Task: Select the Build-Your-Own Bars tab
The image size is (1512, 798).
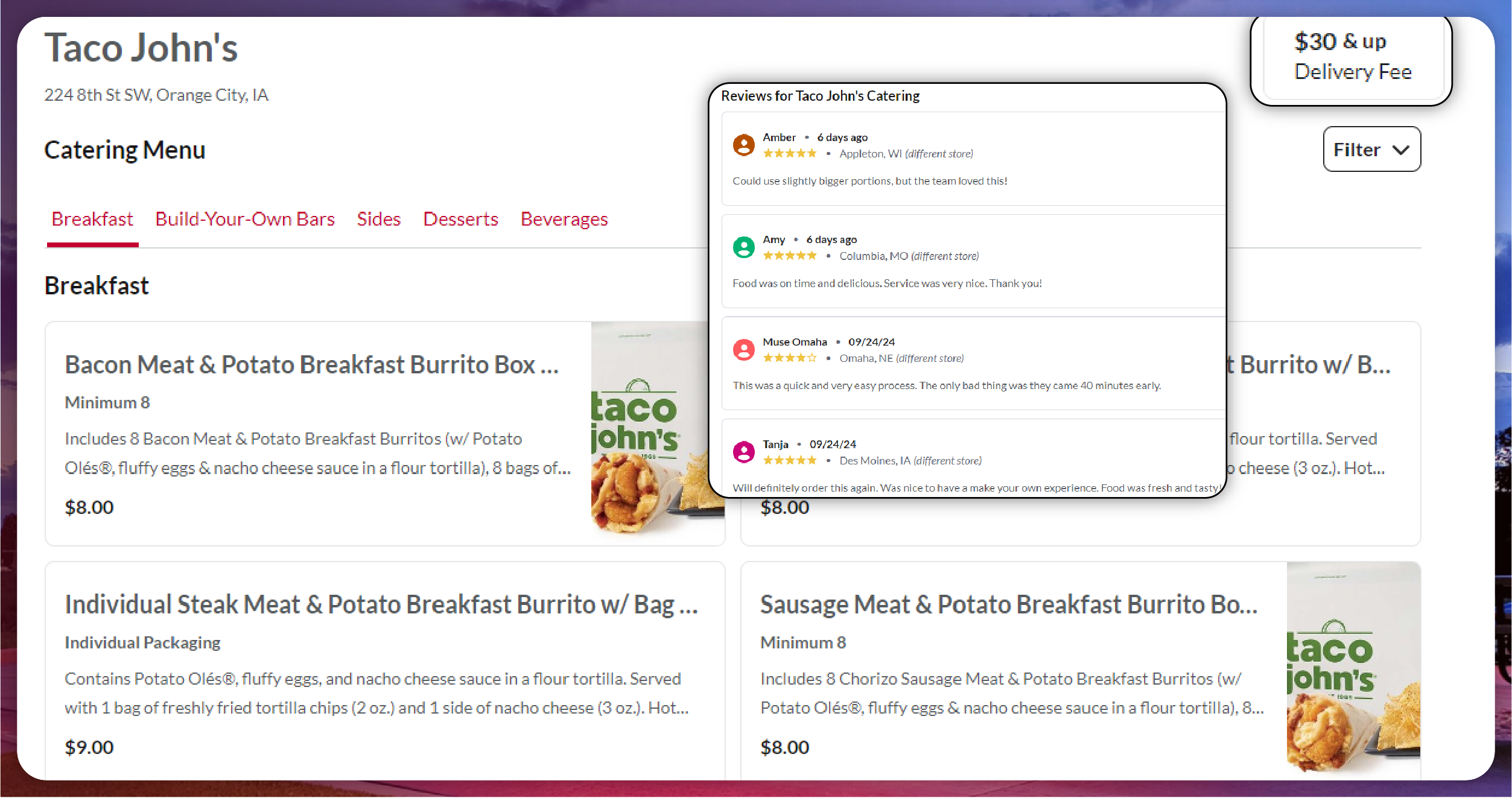Action: coord(244,219)
